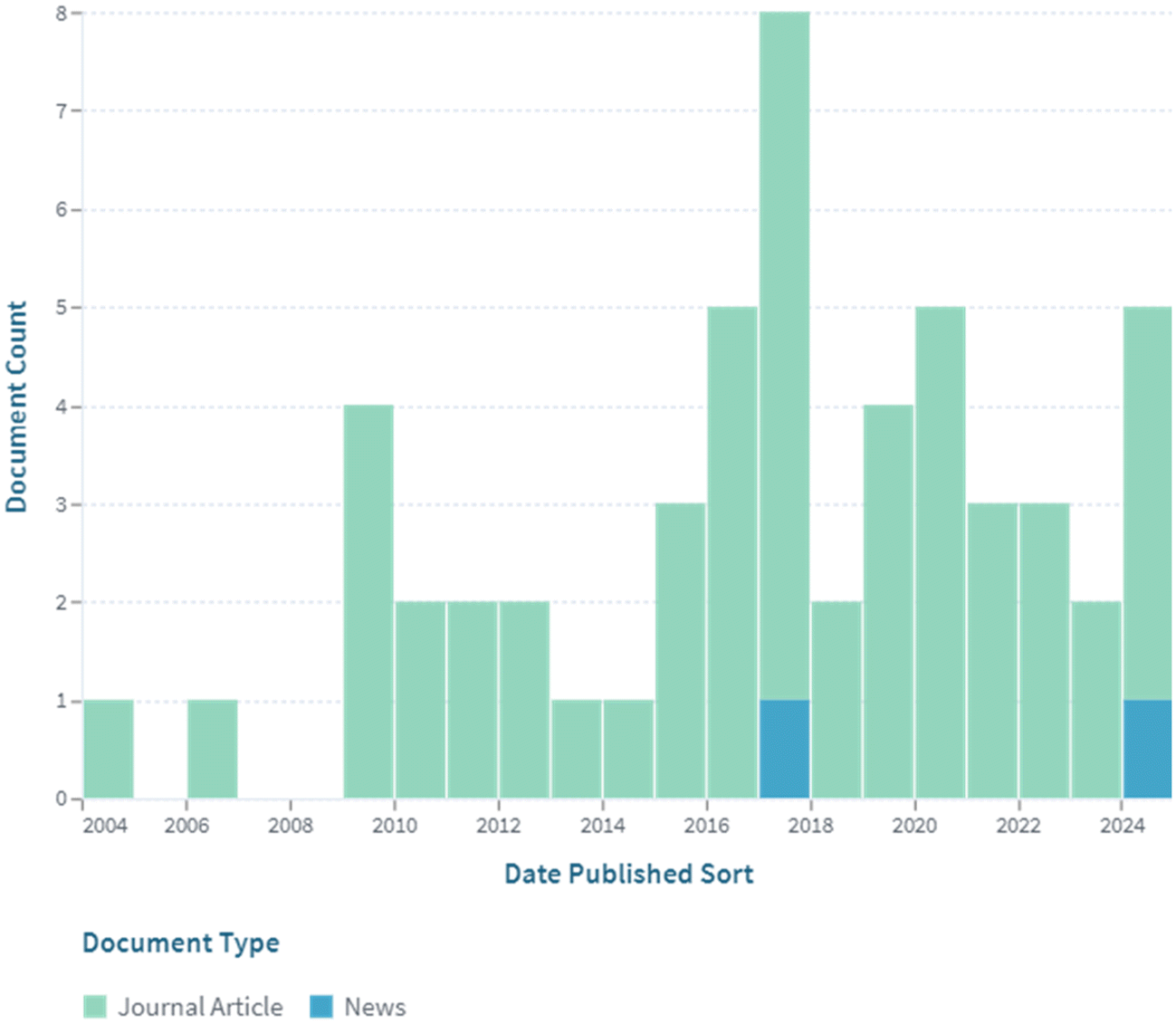Click the 2016 x-axis label
1176x1024 pixels.
pos(707,826)
